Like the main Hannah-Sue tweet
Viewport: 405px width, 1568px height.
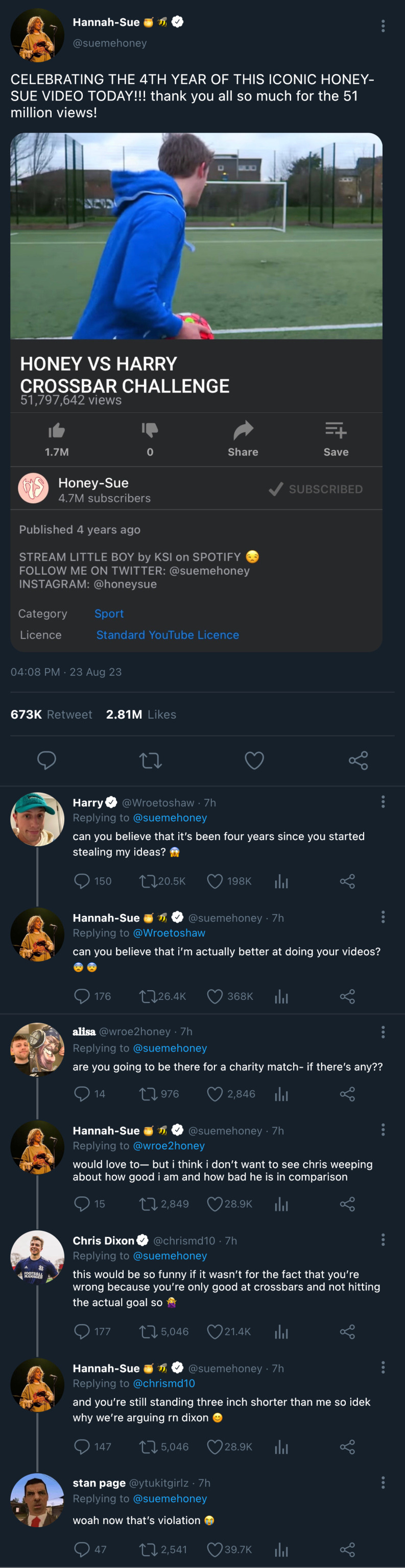point(254,760)
